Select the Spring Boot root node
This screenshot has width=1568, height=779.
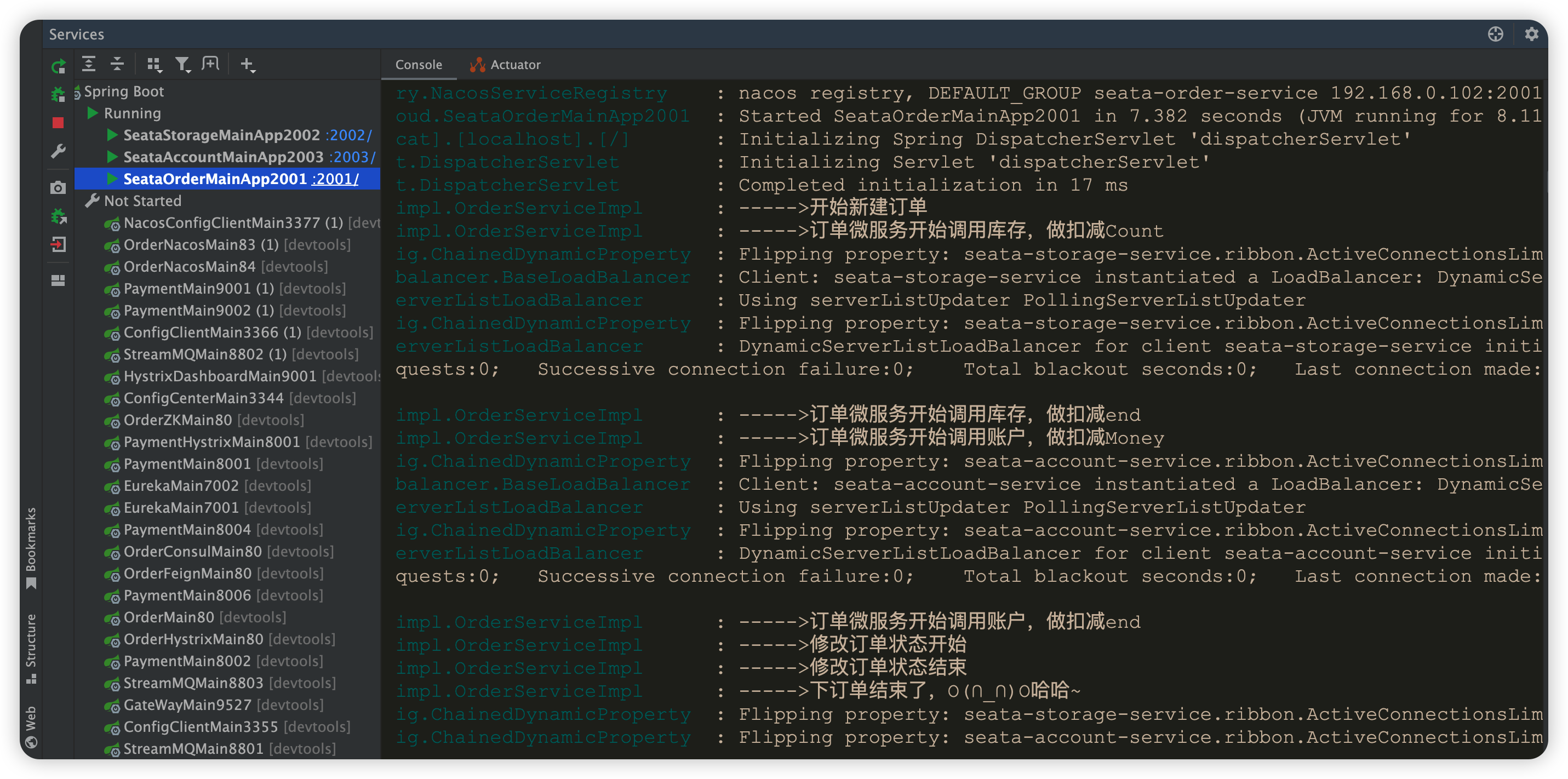(x=124, y=91)
